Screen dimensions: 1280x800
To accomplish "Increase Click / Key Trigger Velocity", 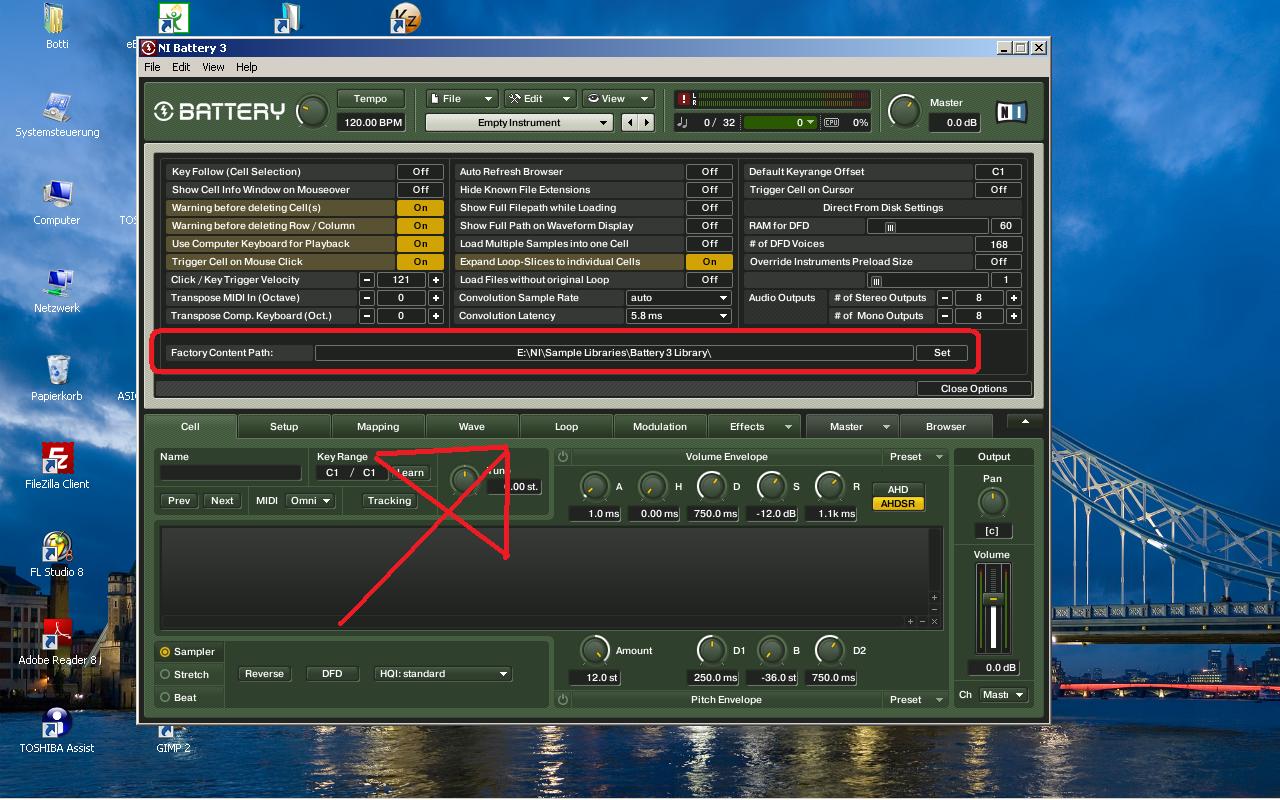I will 436,280.
